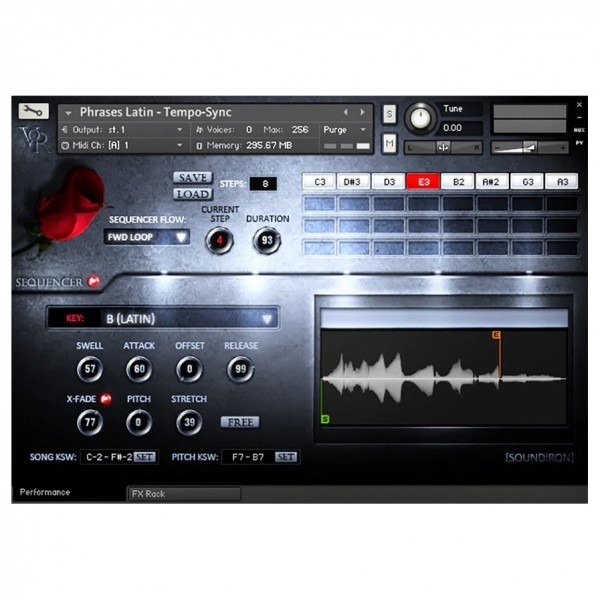This screenshot has height=600, width=600.
Task: Click the bar above the waveform
Action: [444, 318]
